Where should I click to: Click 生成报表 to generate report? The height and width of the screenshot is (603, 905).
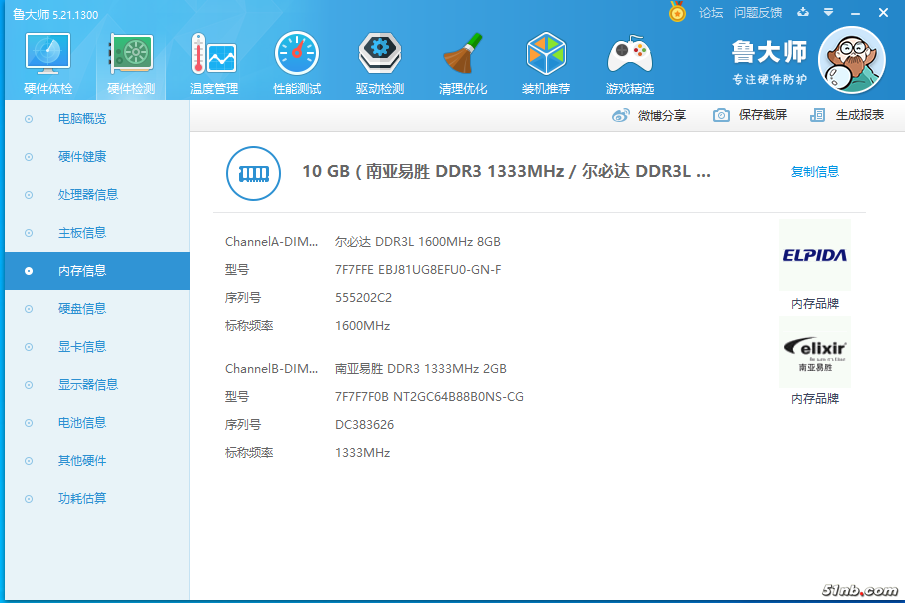coord(847,115)
